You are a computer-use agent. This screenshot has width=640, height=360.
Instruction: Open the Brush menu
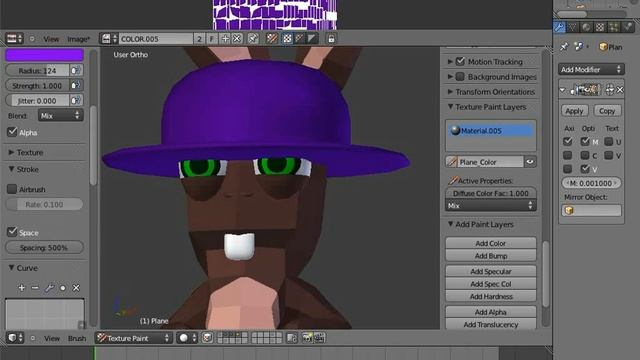click(77, 338)
